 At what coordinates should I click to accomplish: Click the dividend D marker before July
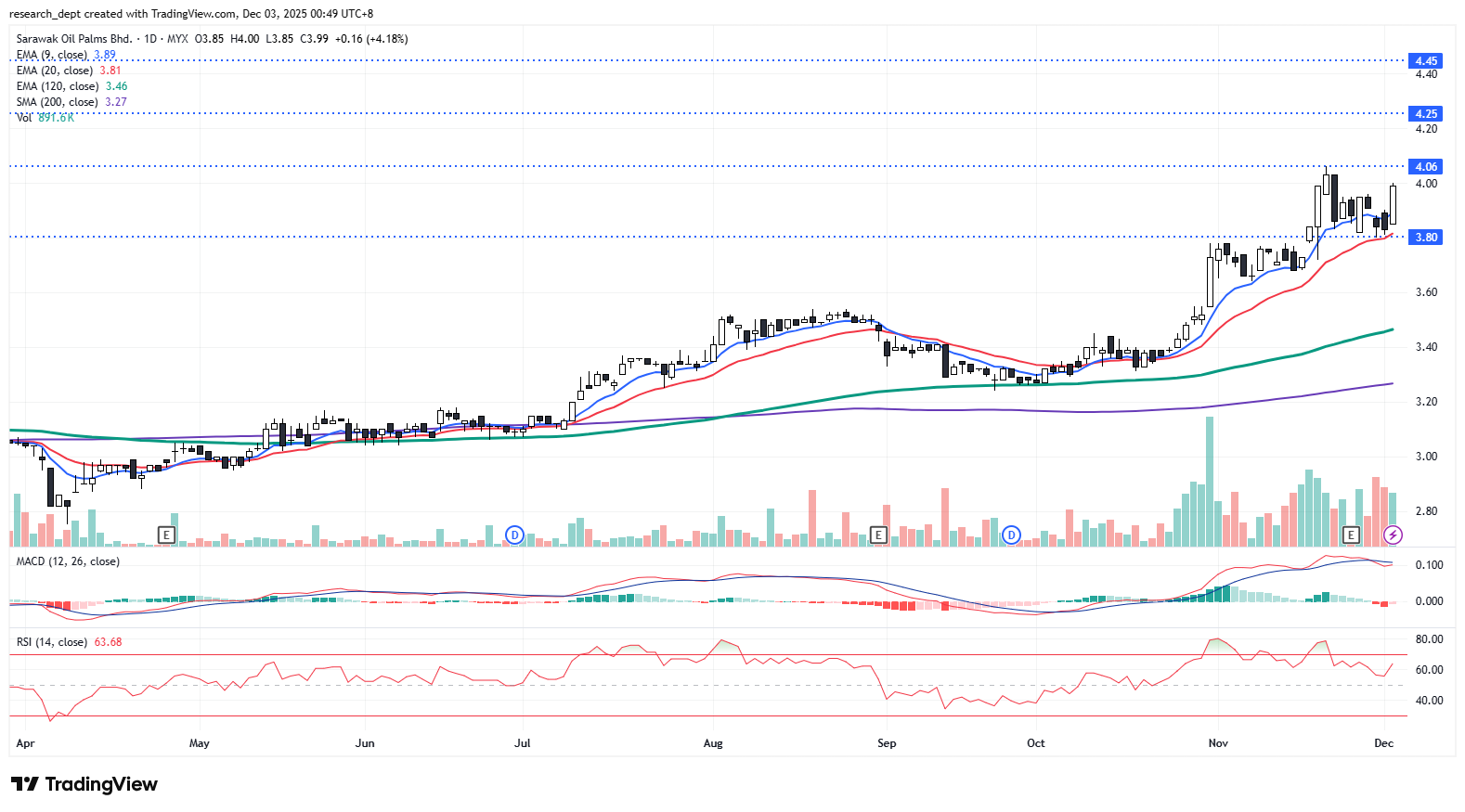[x=514, y=535]
